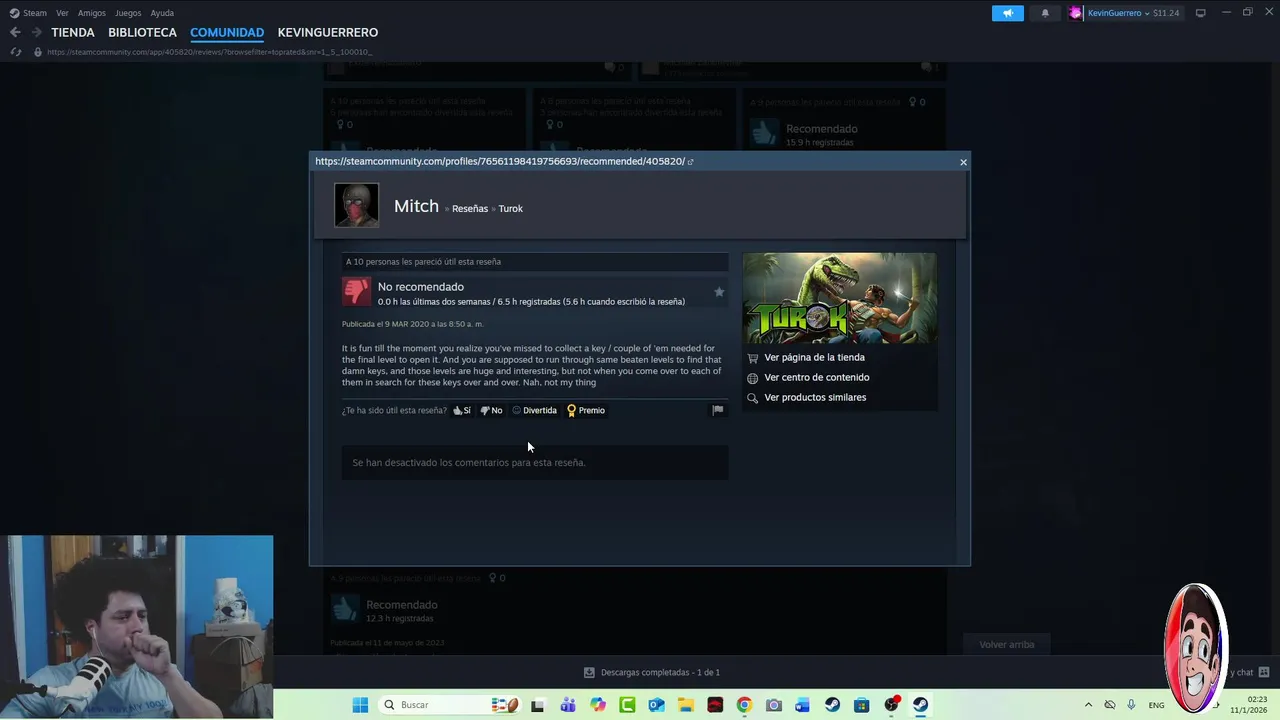Open the Reseñas breadcrumb link
Viewport: 1280px width, 720px height.
470,209
